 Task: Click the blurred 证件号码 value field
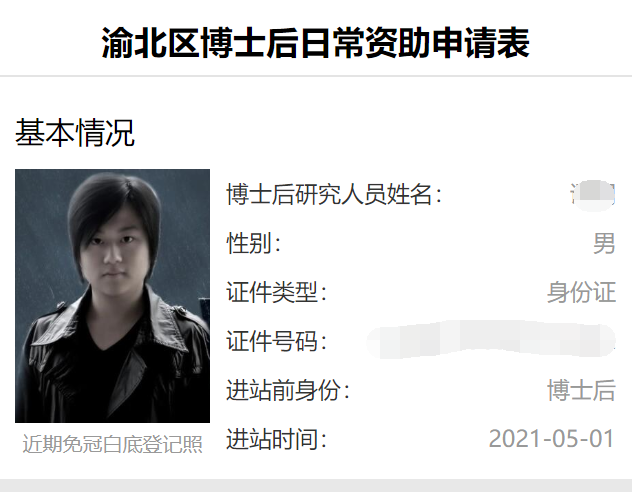pos(491,340)
